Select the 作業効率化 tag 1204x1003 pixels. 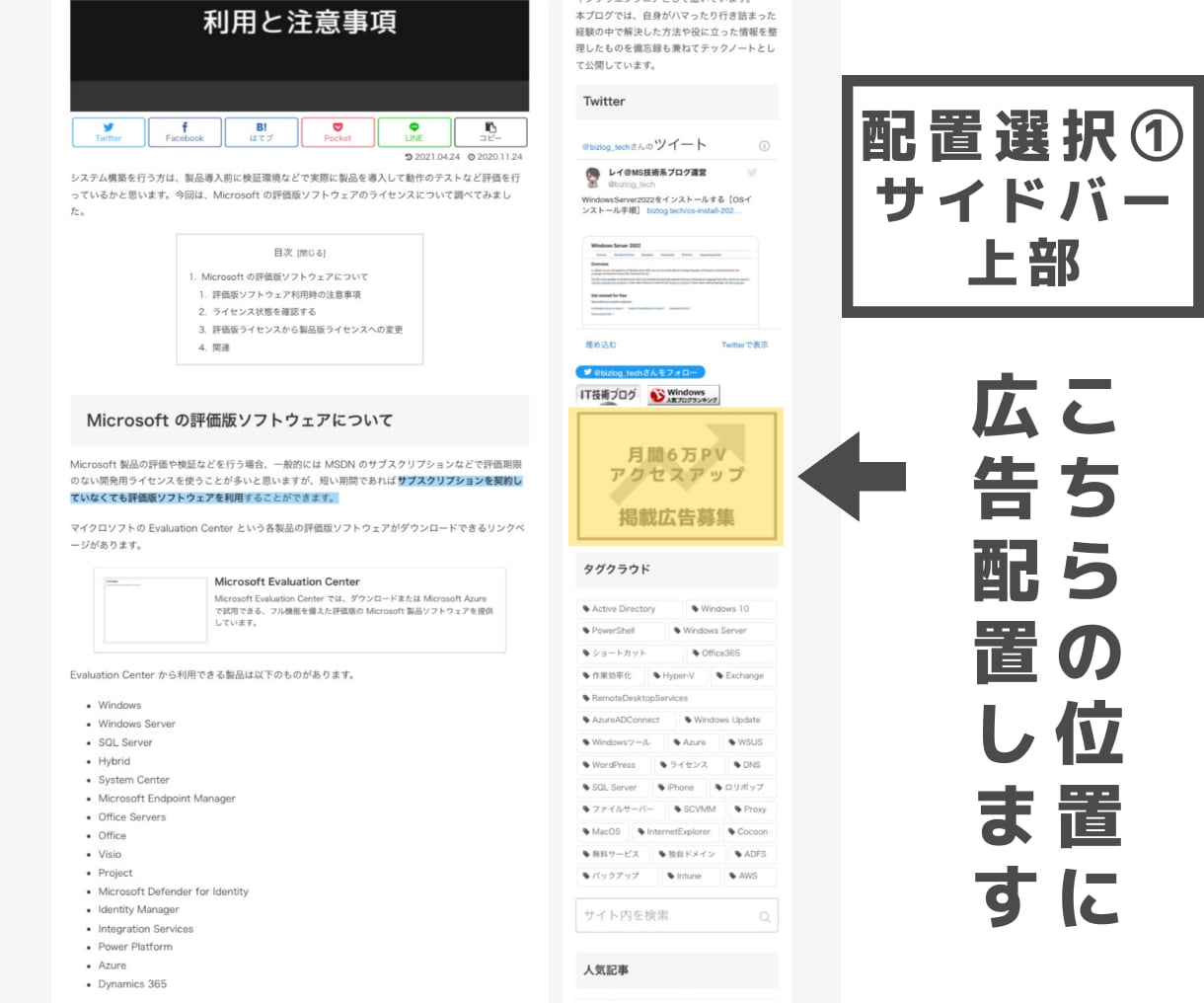611,676
